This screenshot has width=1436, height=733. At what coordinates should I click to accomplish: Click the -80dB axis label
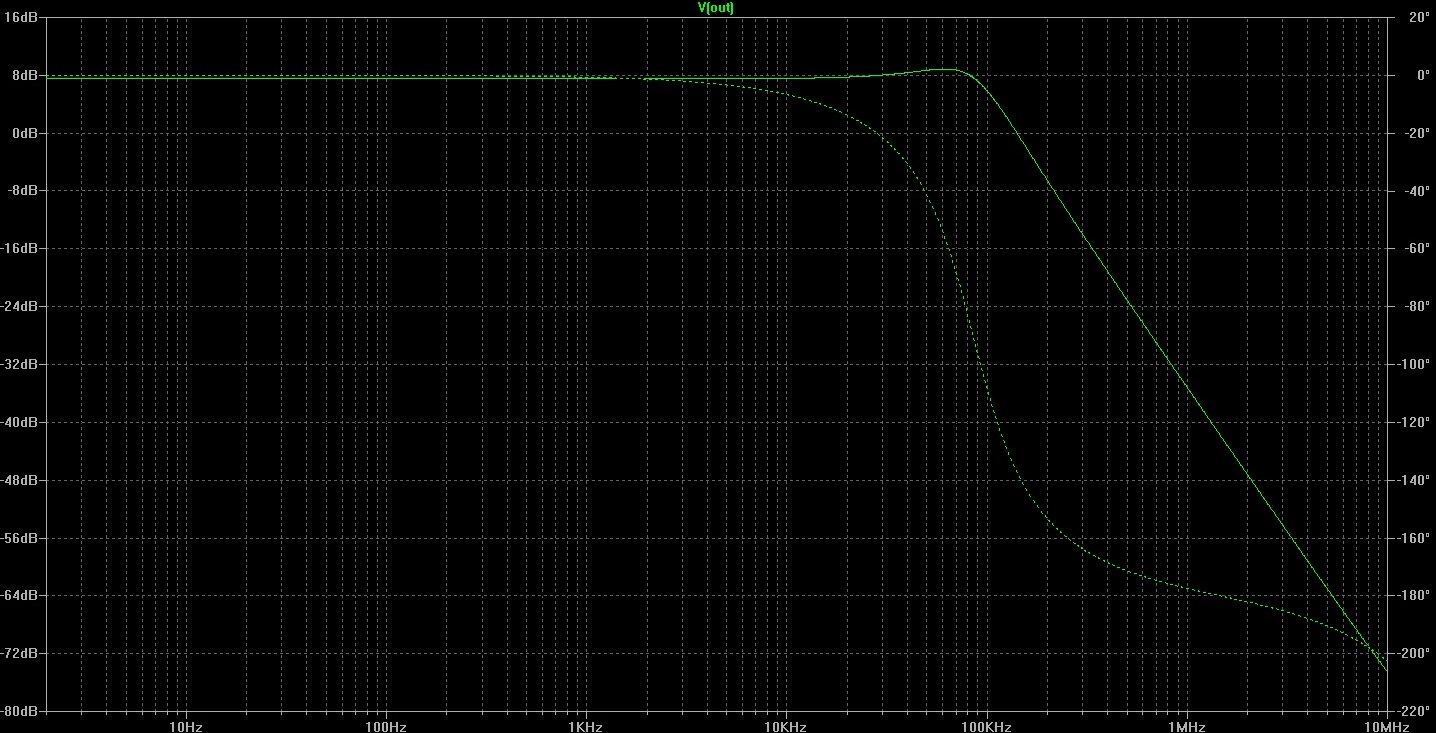pos(19,711)
